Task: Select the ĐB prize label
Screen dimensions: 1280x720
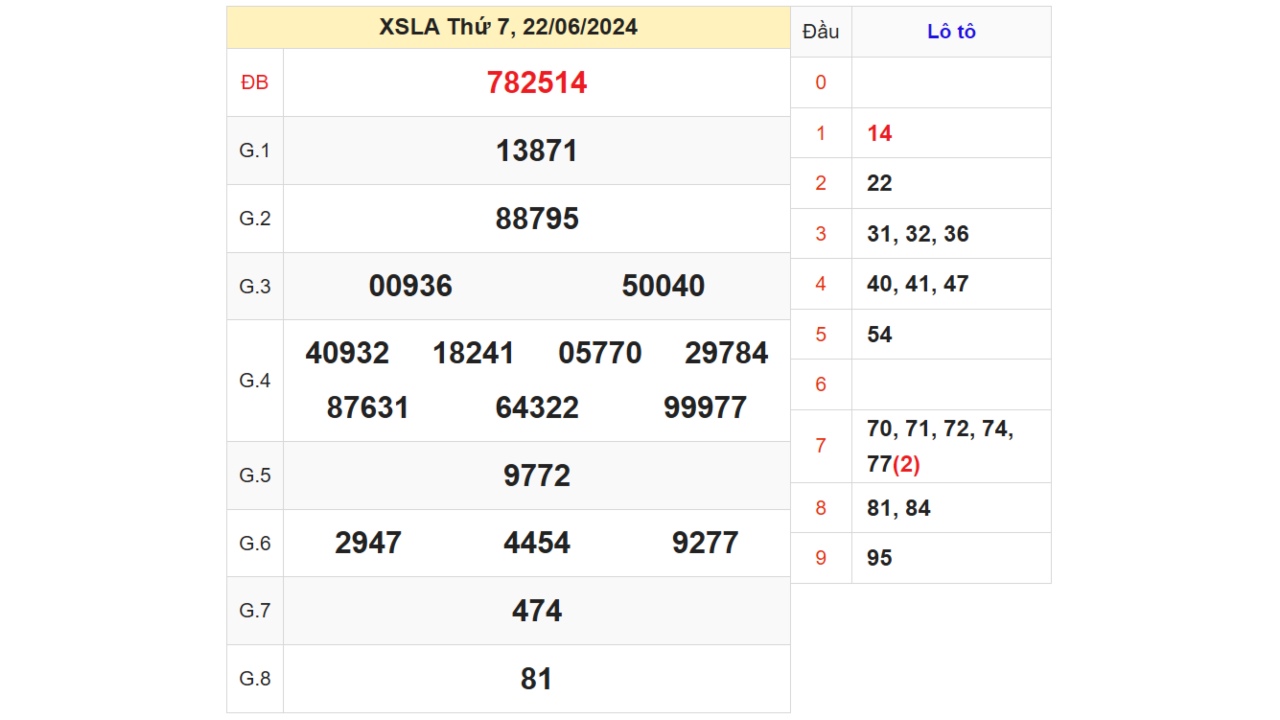Action: point(255,83)
